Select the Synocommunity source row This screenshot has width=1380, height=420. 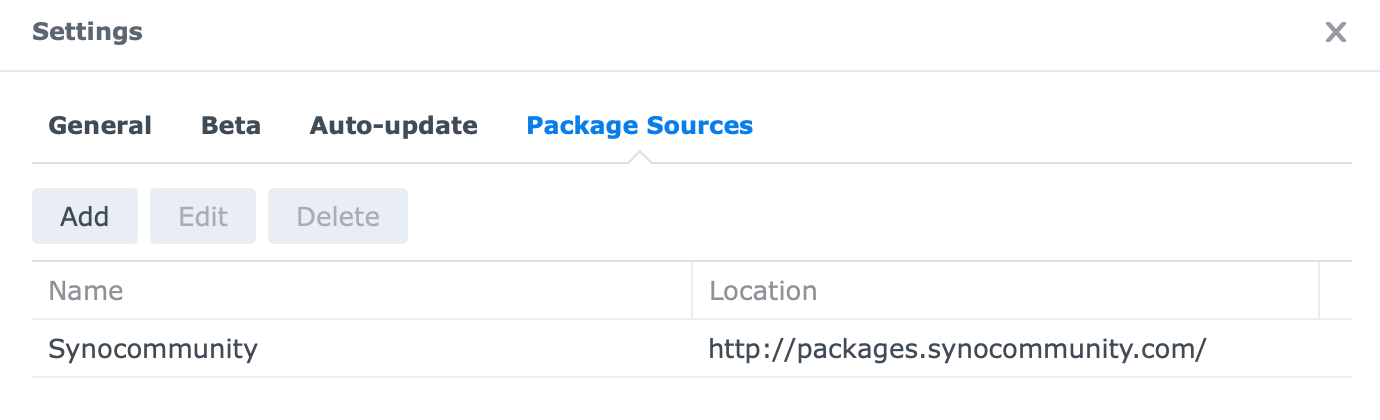click(692, 349)
